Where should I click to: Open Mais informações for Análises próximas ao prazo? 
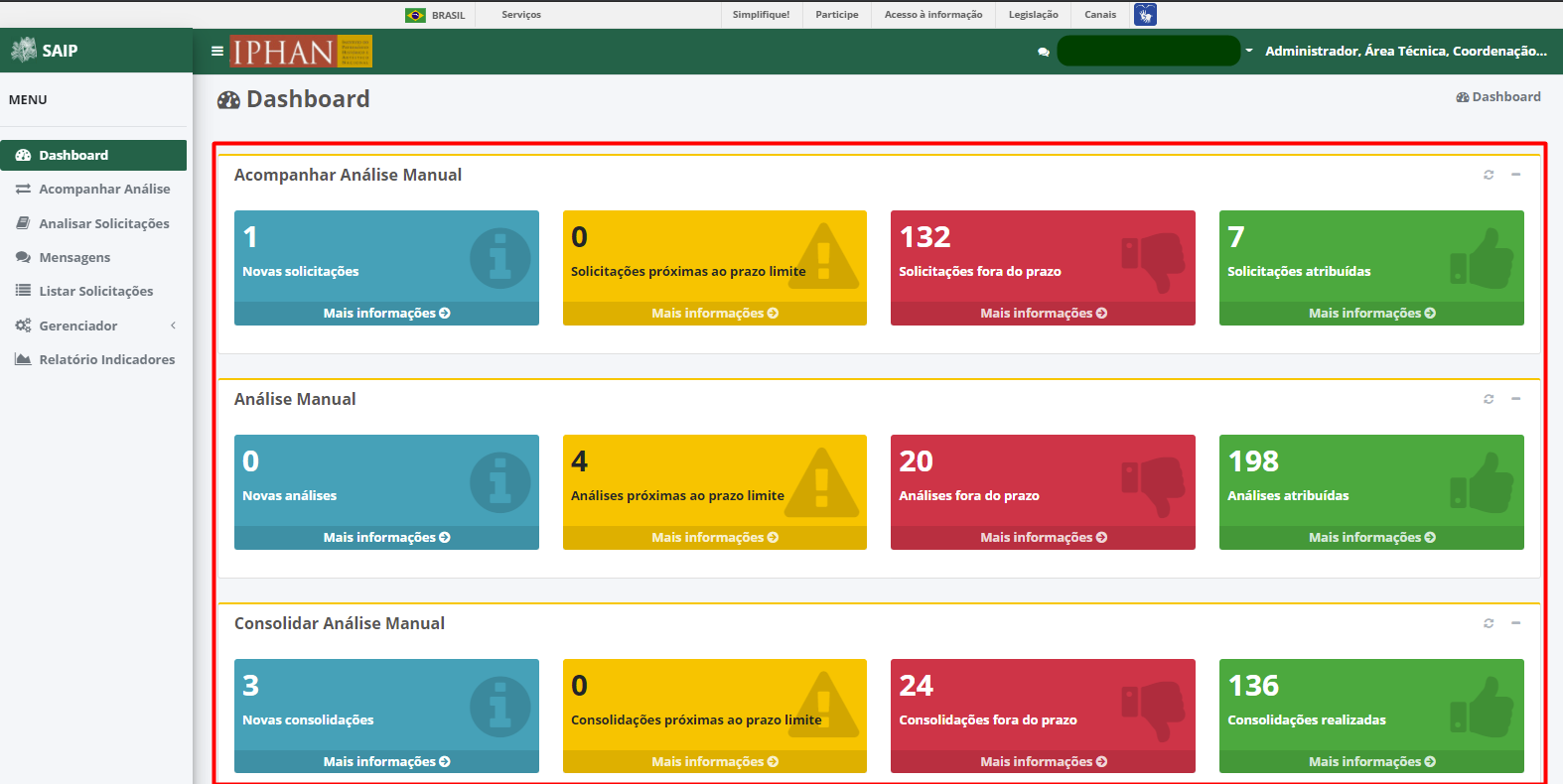(x=715, y=538)
